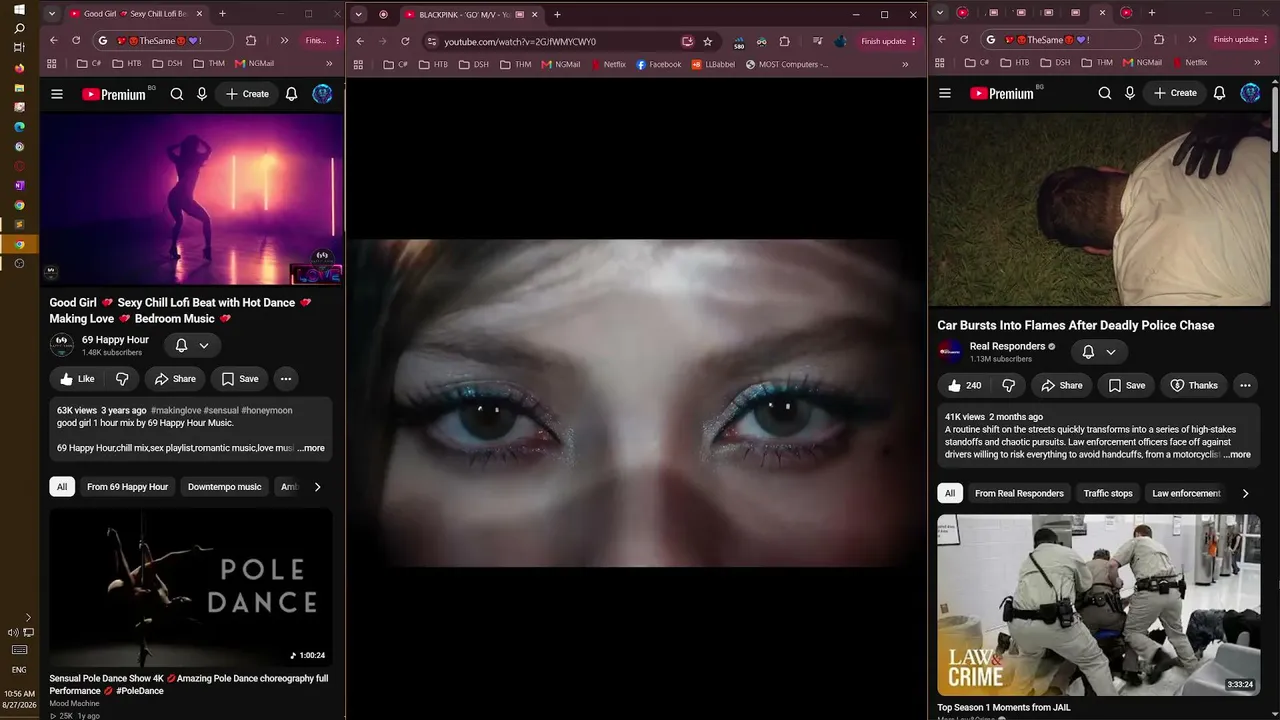Open DSH bookmark folder in left window
1280x720 pixels.
pyautogui.click(x=168, y=63)
